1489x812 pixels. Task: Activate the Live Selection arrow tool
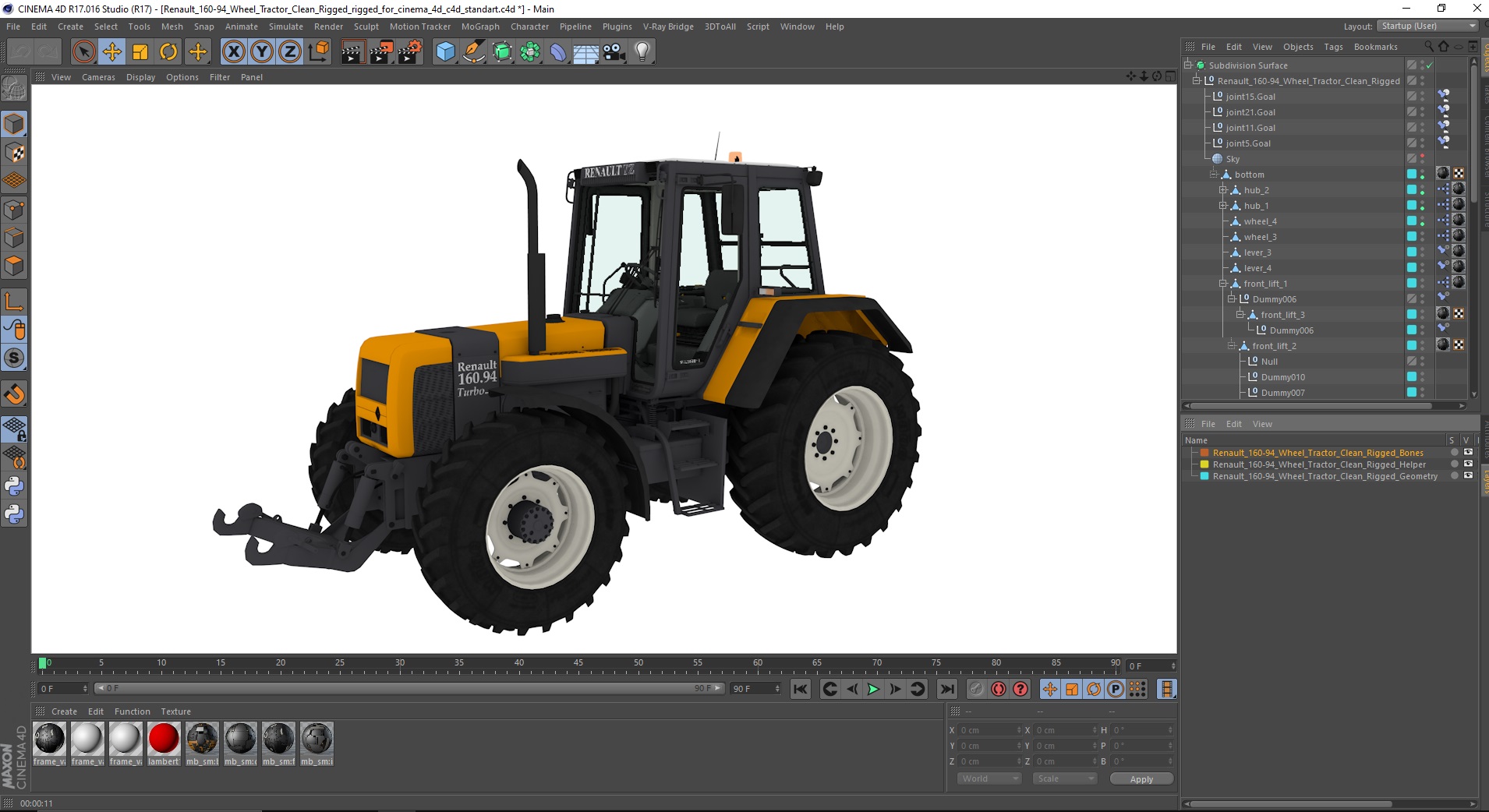pos(83,52)
